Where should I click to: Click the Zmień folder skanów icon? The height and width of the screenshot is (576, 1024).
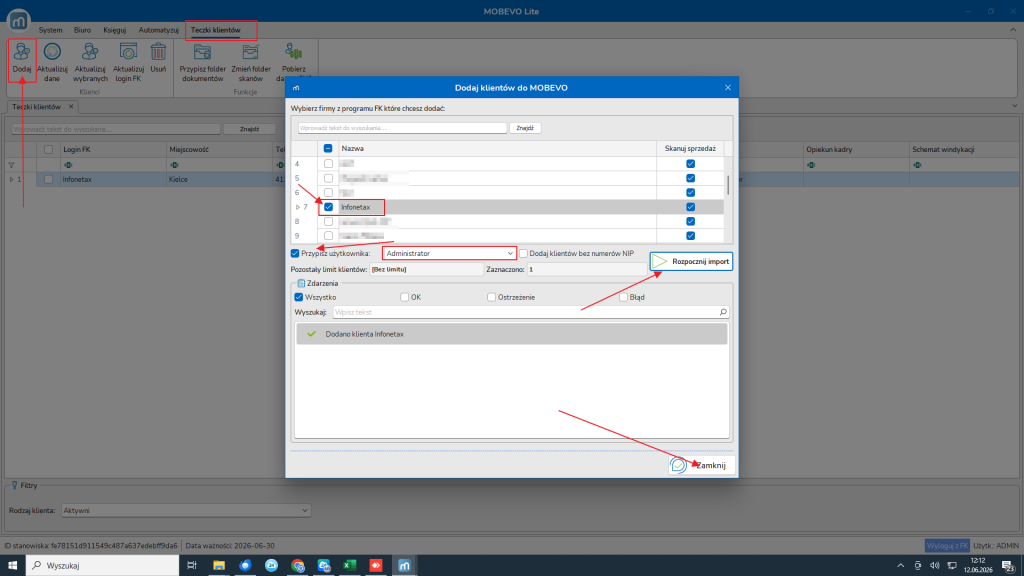(251, 52)
